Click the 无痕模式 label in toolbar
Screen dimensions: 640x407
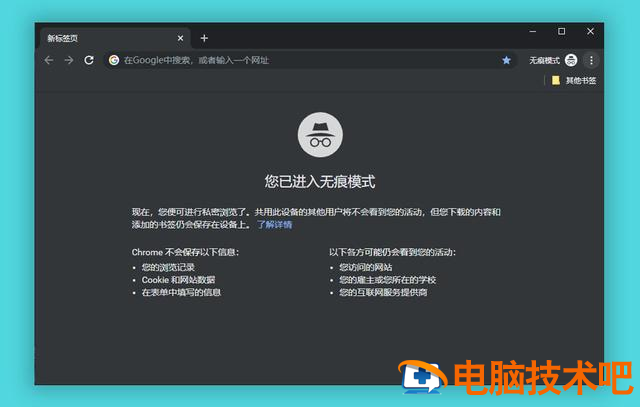coord(544,60)
